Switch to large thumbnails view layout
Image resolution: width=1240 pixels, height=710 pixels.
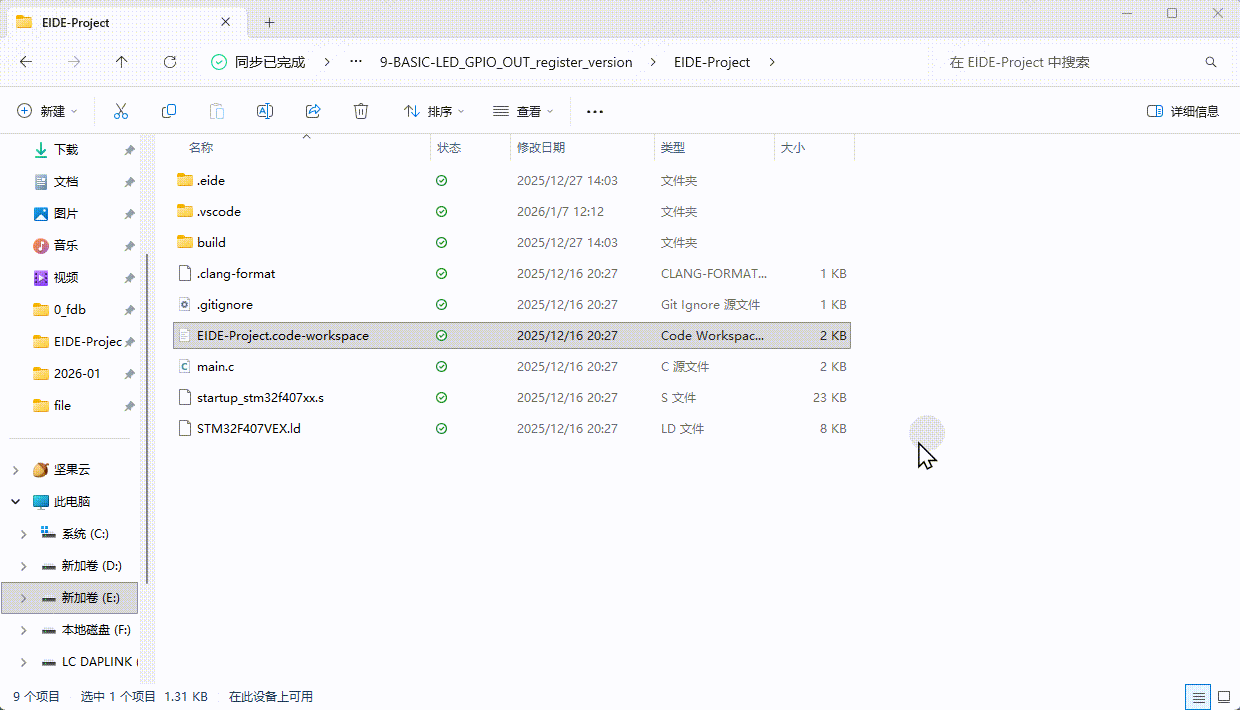pyautogui.click(x=1223, y=696)
